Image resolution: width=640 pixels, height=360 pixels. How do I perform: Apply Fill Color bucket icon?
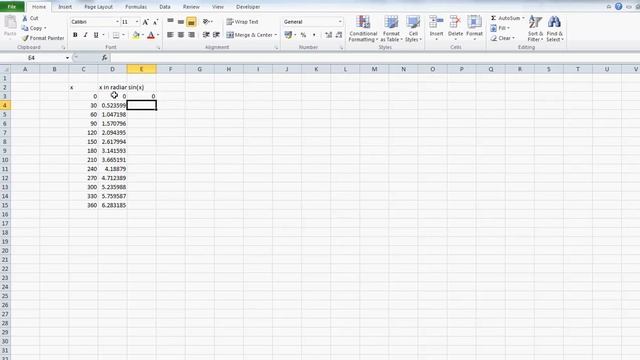[136, 35]
